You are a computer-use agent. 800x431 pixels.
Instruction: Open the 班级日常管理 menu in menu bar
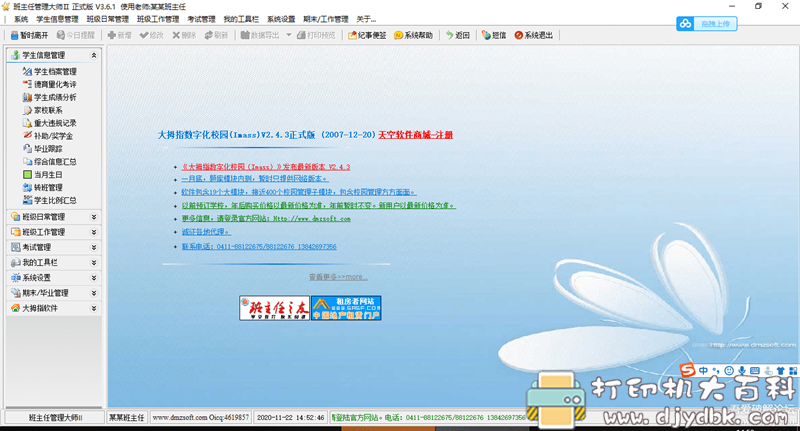tap(108, 19)
